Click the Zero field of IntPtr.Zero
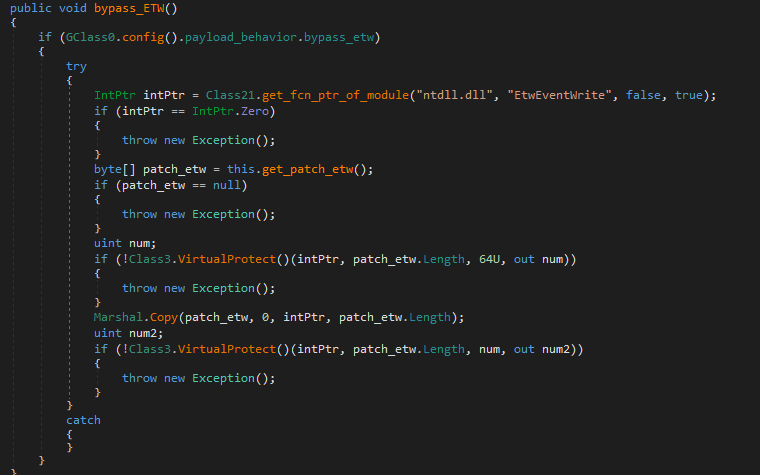Viewport: 760px width, 475px height. point(255,111)
